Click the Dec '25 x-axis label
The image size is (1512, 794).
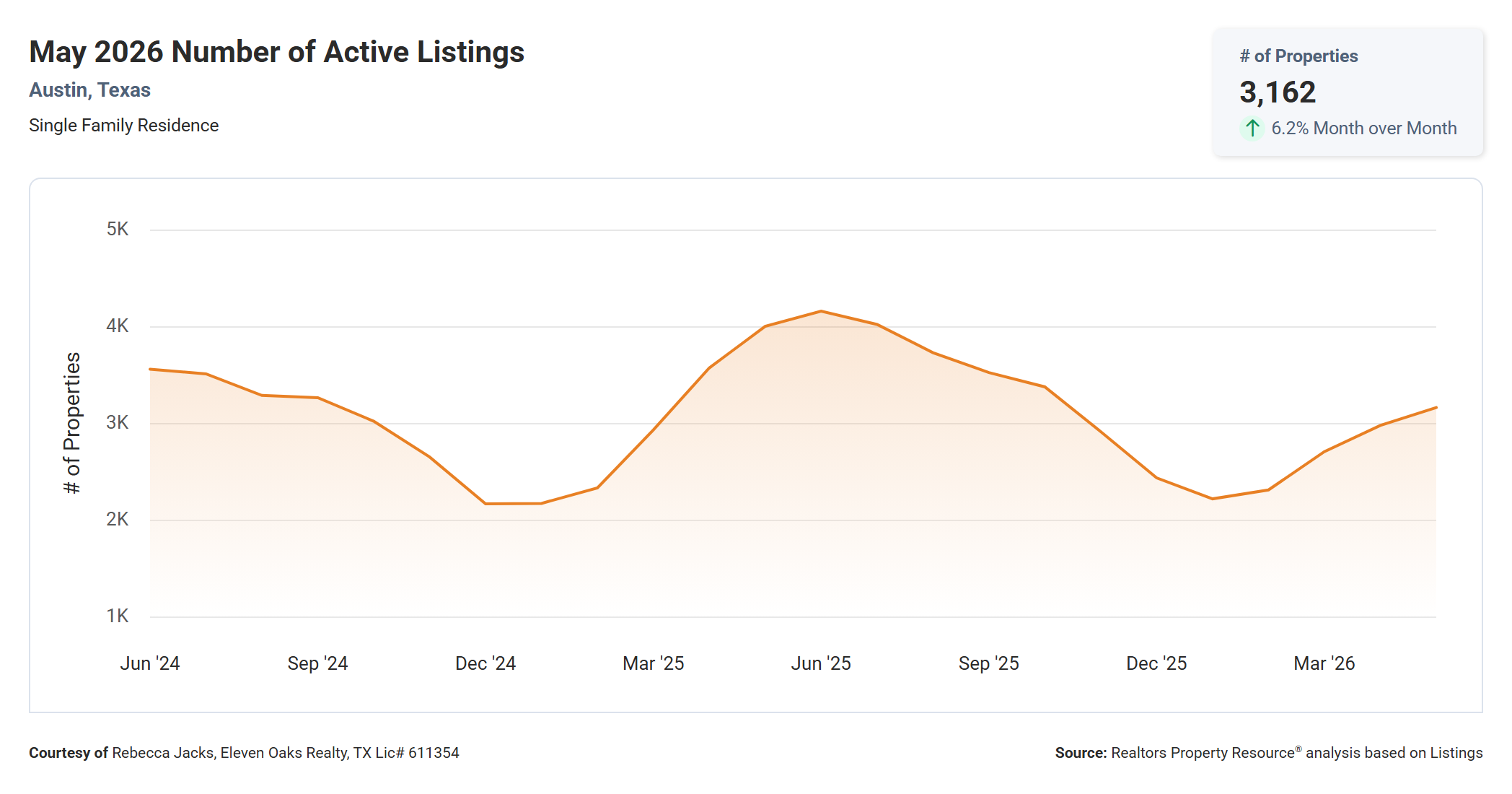[1156, 663]
